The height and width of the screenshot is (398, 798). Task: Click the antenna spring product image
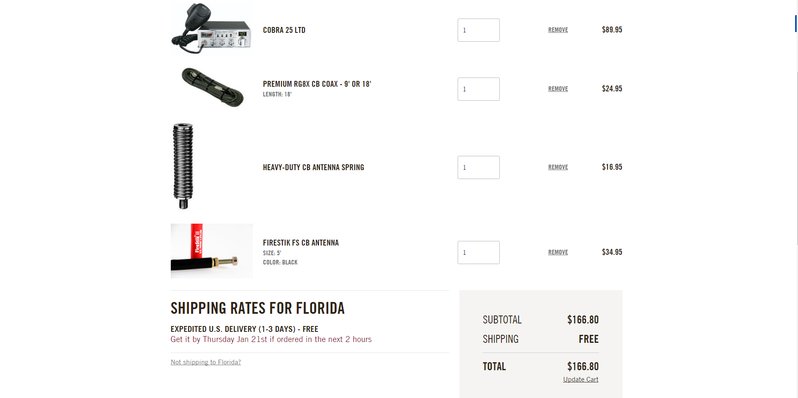click(183, 166)
